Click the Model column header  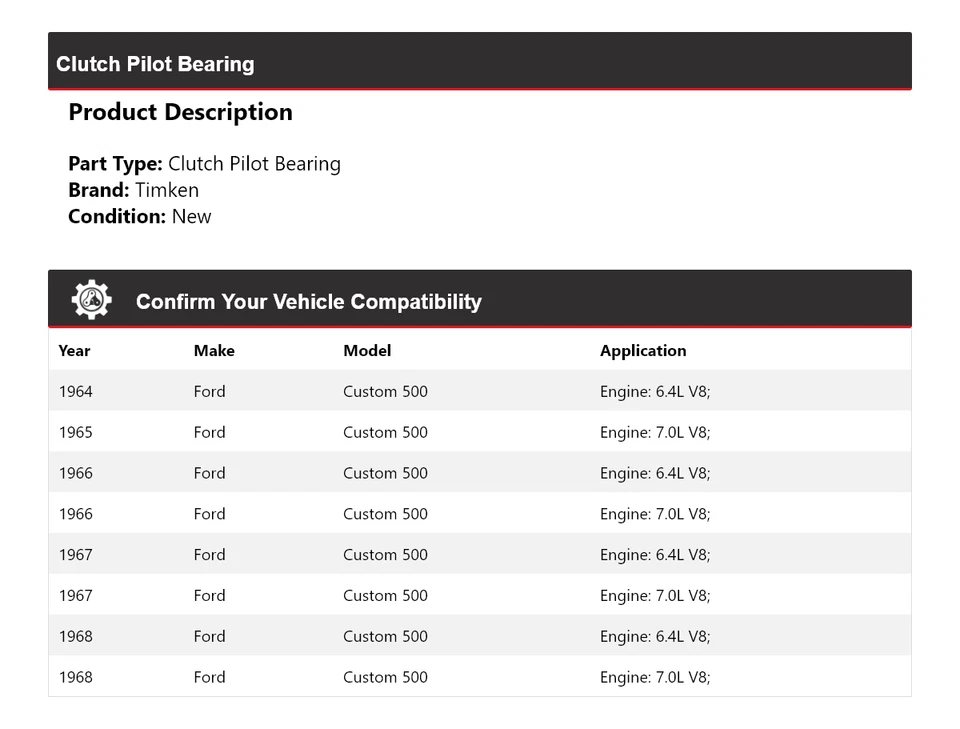click(x=367, y=351)
